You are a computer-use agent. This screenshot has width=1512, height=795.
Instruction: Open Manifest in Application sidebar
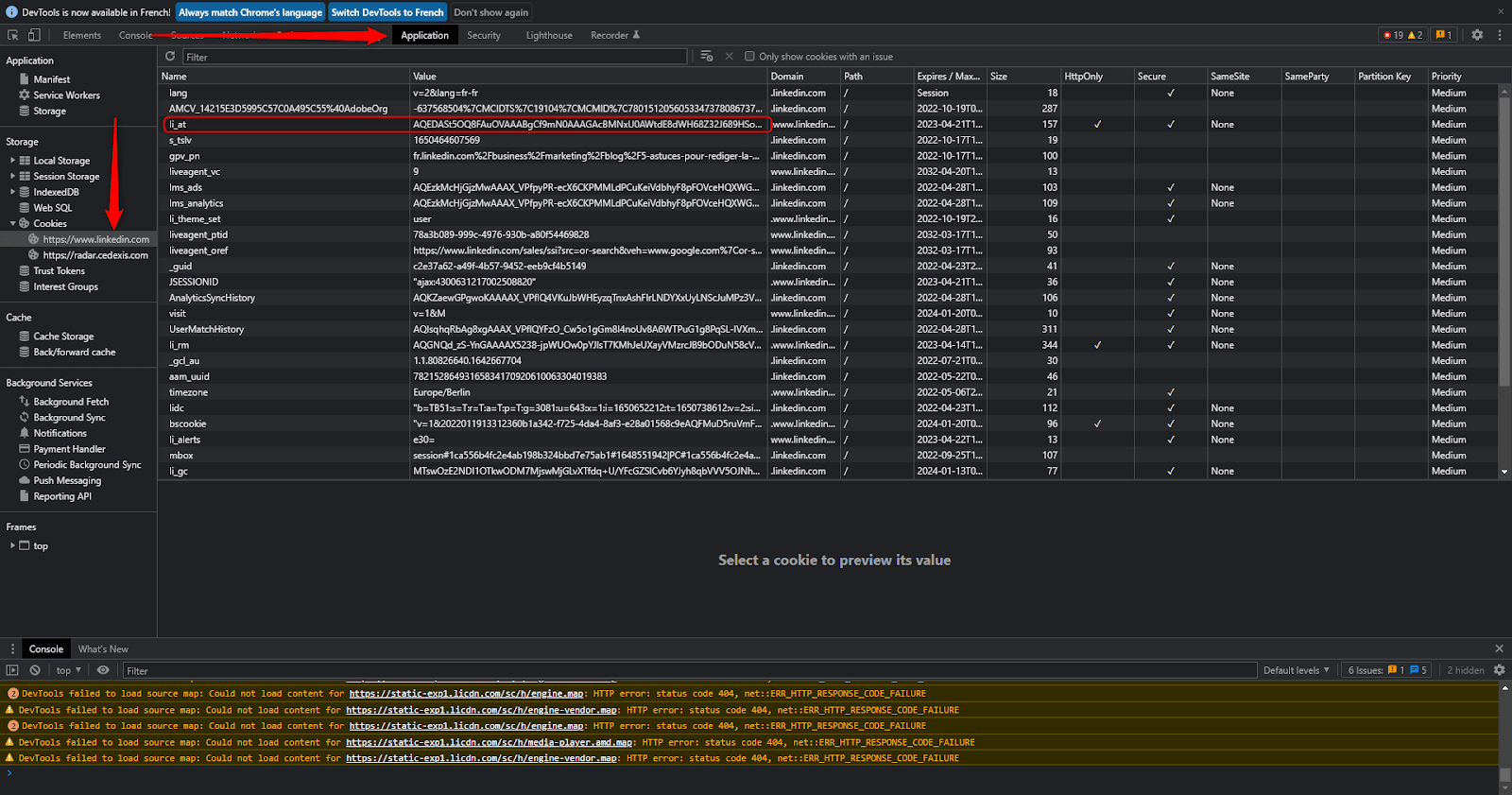pos(51,79)
